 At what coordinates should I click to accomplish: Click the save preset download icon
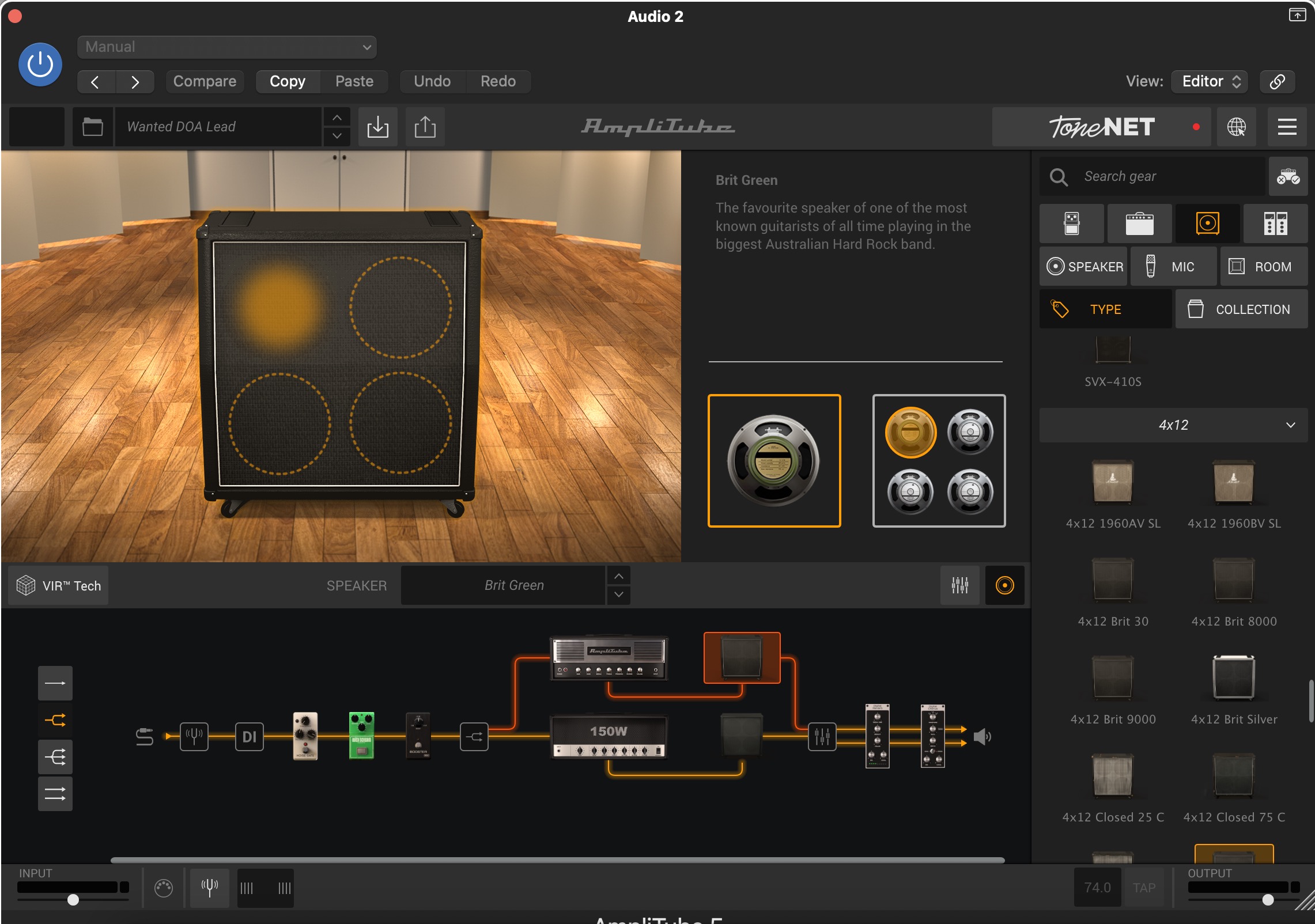377,126
